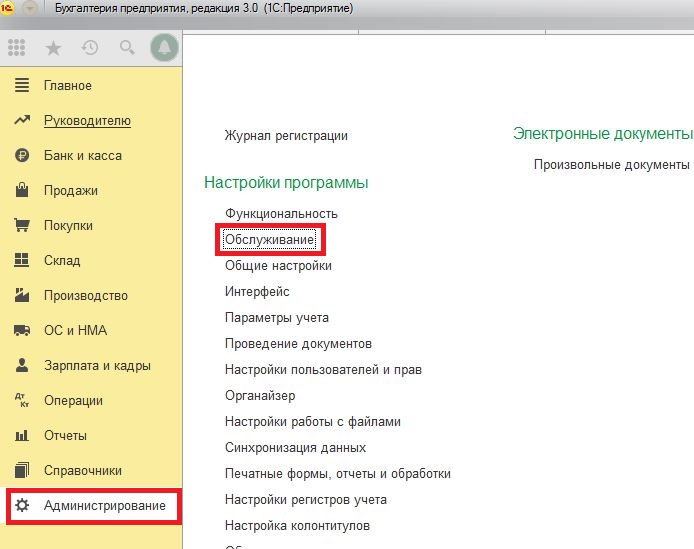The image size is (694, 549).
Task: Select the Банк и касса ruble icon
Action: [x=22, y=155]
